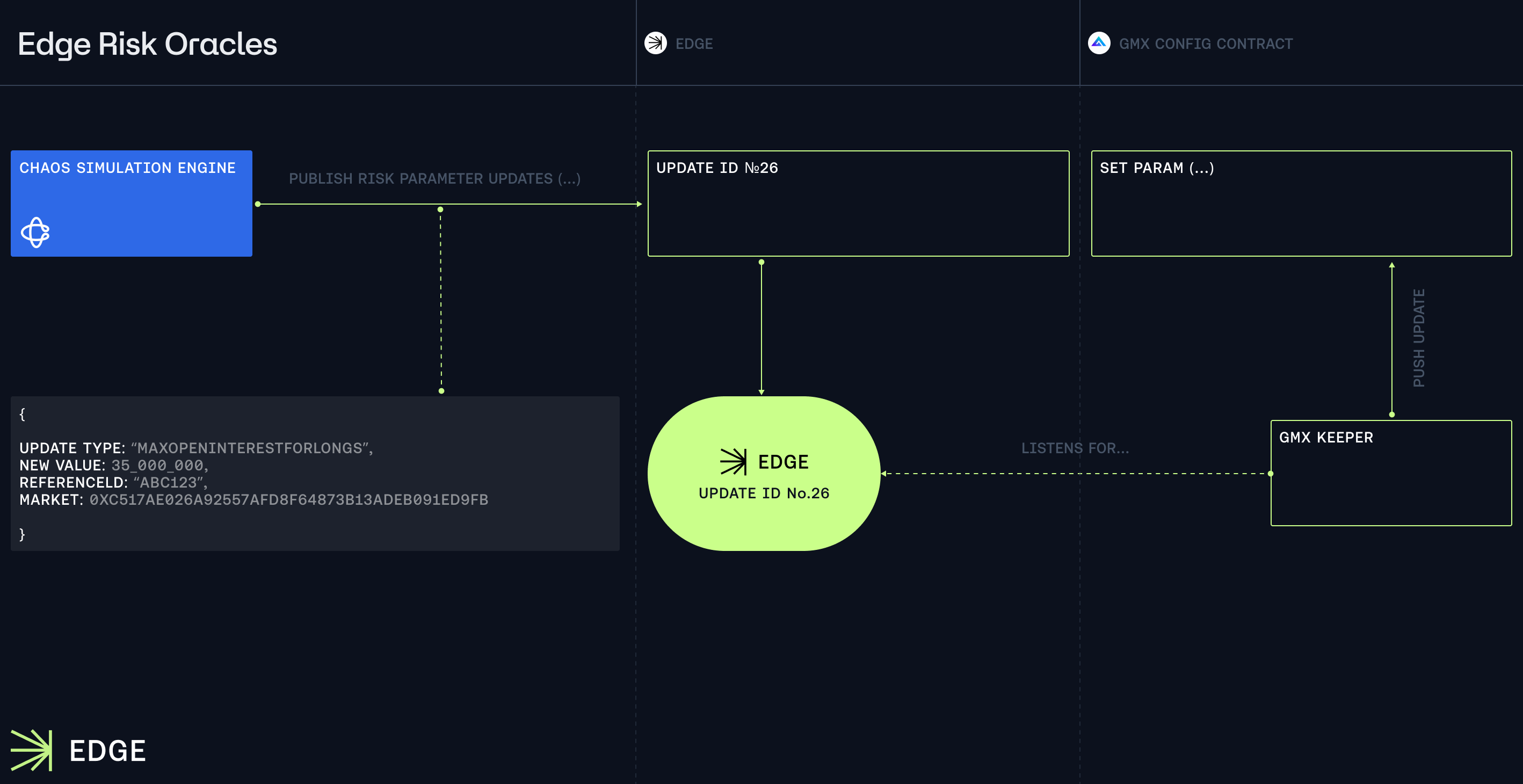Click the market address starting 0XC517AE
This screenshot has width=1523, height=784.
point(289,499)
